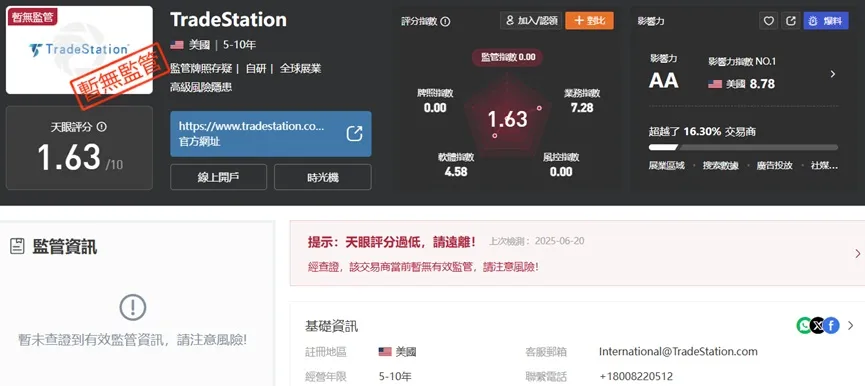Screen dimensions: 865x386
Task: Click the 超越了 16.30% 交易商 text
Action: coord(702,131)
